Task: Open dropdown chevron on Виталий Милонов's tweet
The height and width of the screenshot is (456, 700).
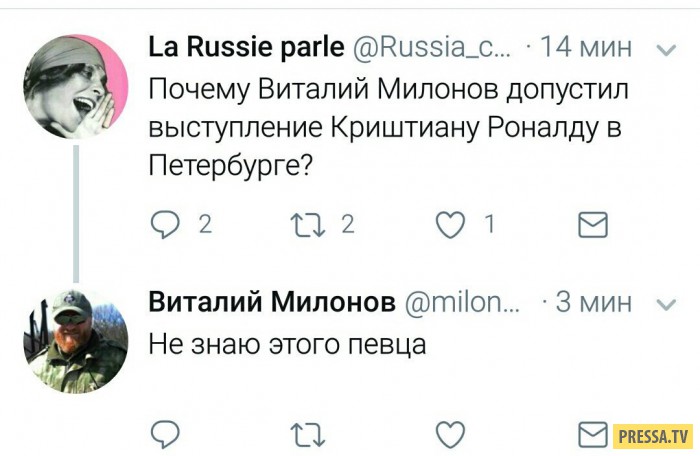Action: [664, 302]
